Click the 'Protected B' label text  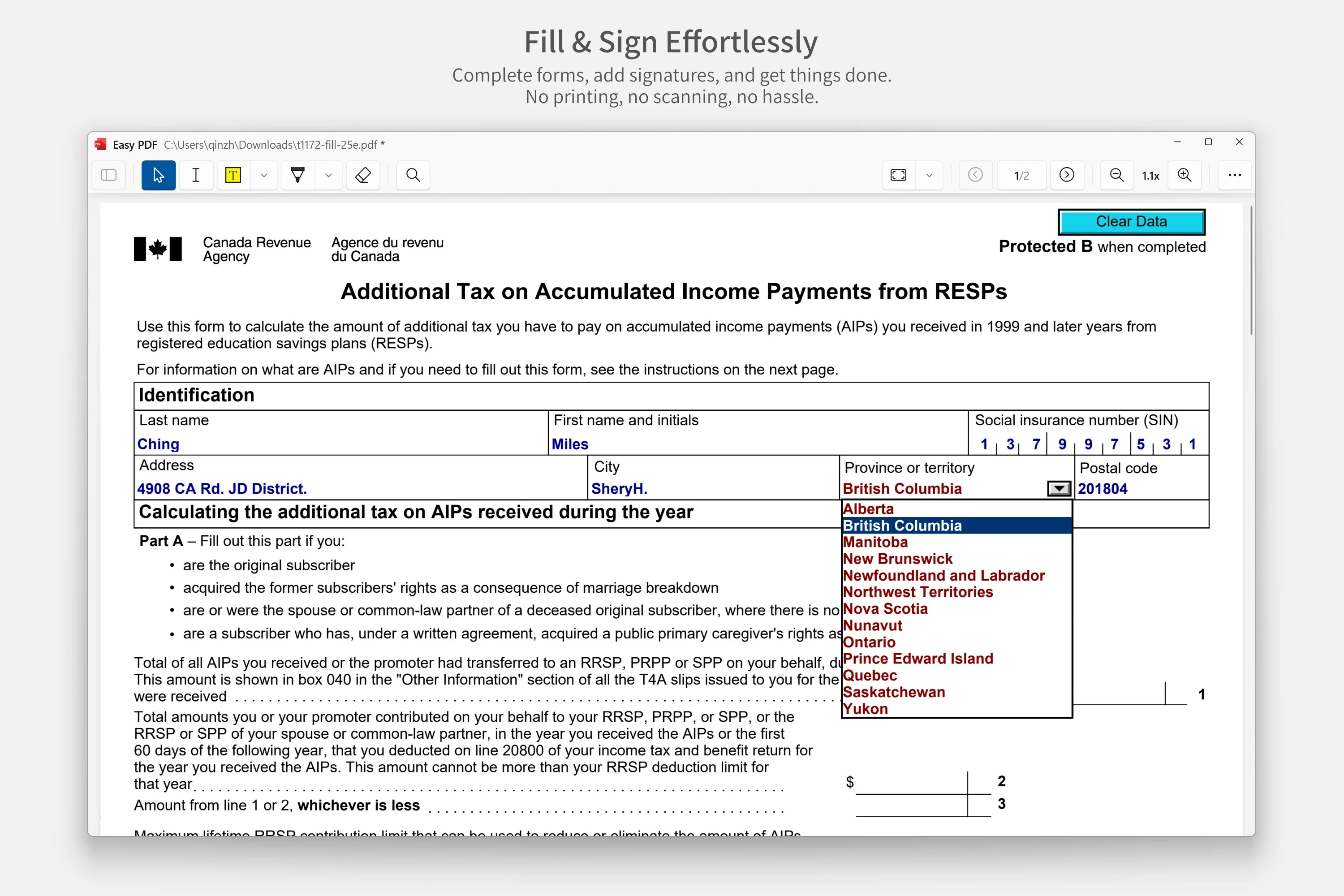pos(1046,247)
